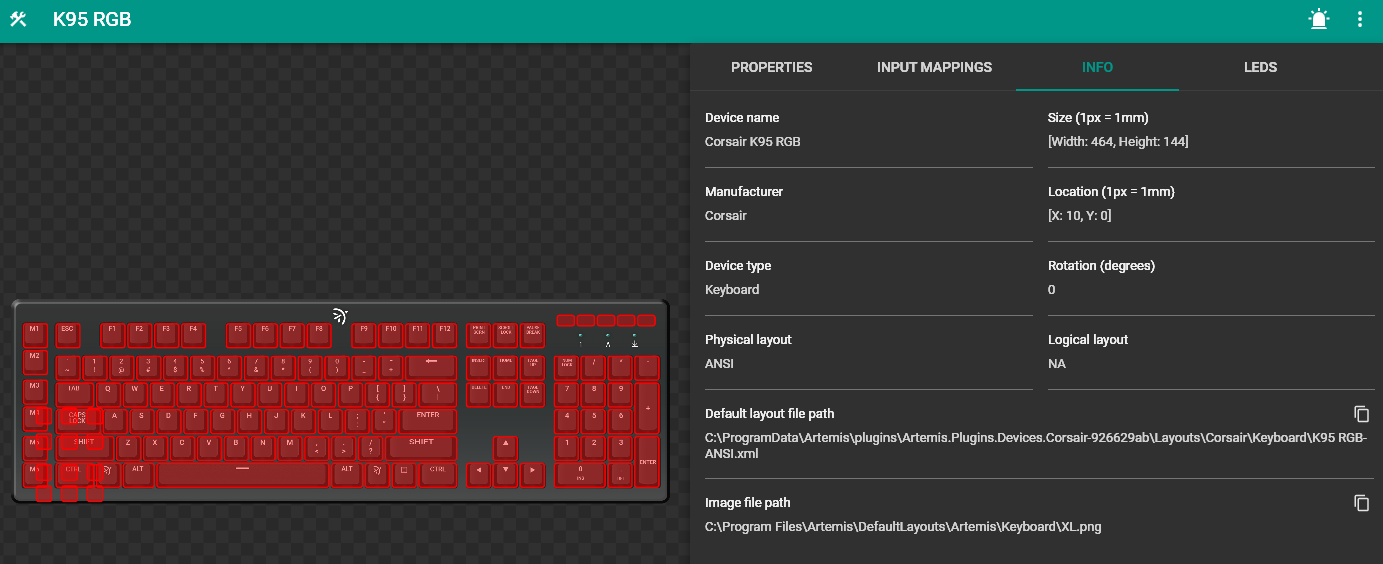1383x564 pixels.
Task: Click the tools icon beside K95 RGB title
Action: (17, 19)
